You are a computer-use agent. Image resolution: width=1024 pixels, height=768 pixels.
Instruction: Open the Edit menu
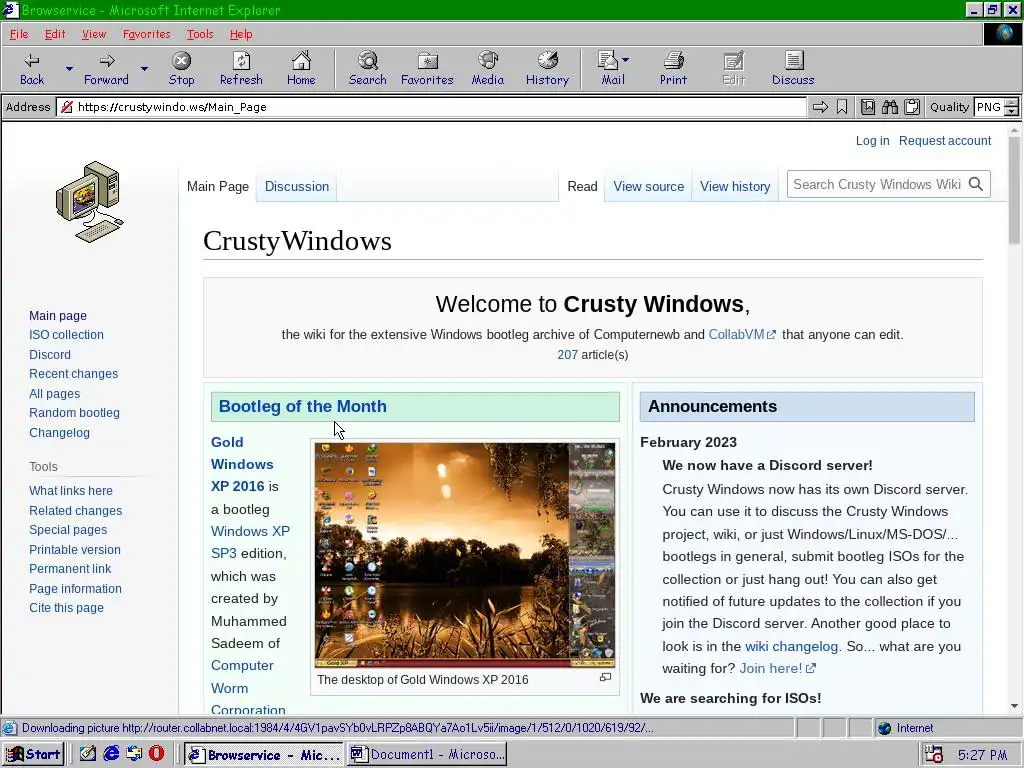tap(55, 34)
